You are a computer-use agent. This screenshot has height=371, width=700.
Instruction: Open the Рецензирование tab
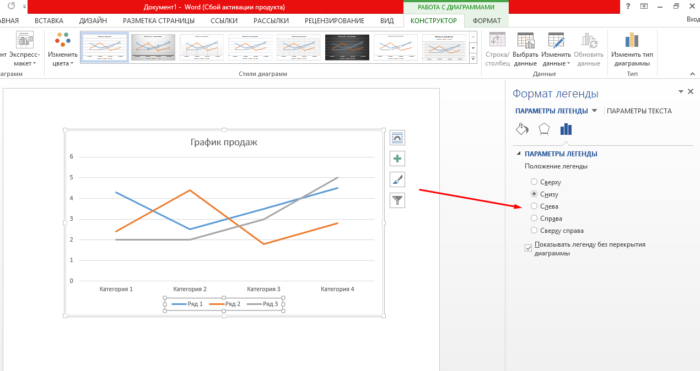(334, 21)
